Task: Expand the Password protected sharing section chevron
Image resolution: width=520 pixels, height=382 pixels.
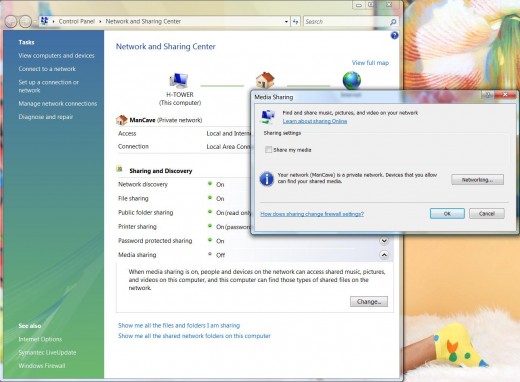Action: point(384,241)
